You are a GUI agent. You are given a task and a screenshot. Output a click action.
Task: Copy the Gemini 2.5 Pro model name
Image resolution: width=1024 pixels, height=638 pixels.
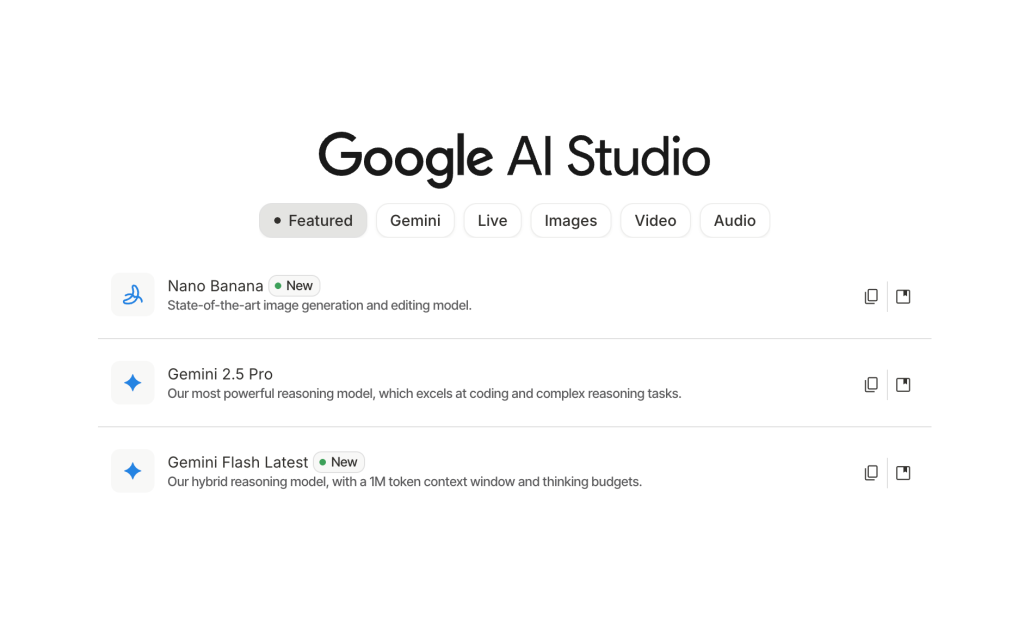(x=871, y=384)
